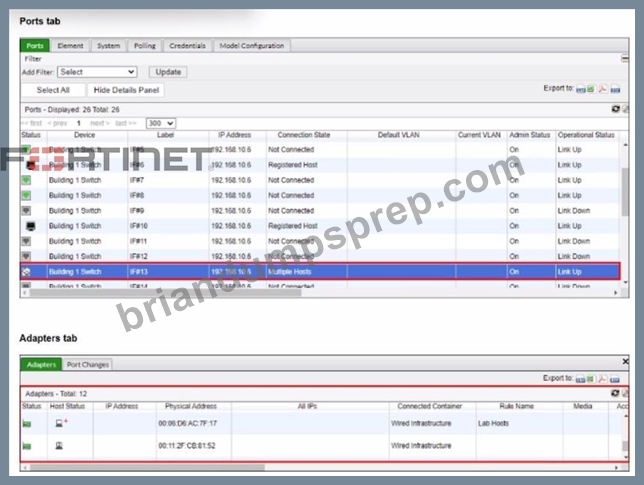The width and height of the screenshot is (644, 485).
Task: Switch to the Polling tab
Action: click(145, 46)
